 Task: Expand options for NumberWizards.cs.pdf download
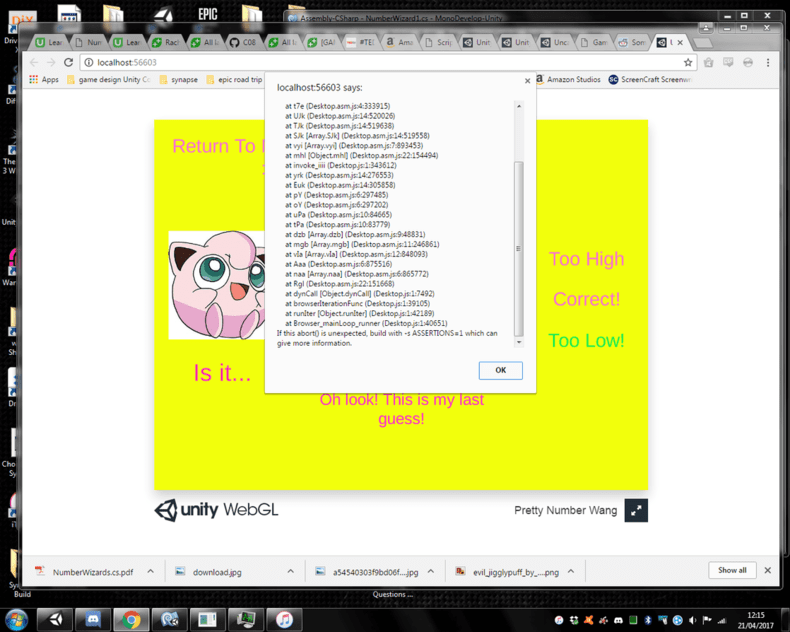(151, 572)
